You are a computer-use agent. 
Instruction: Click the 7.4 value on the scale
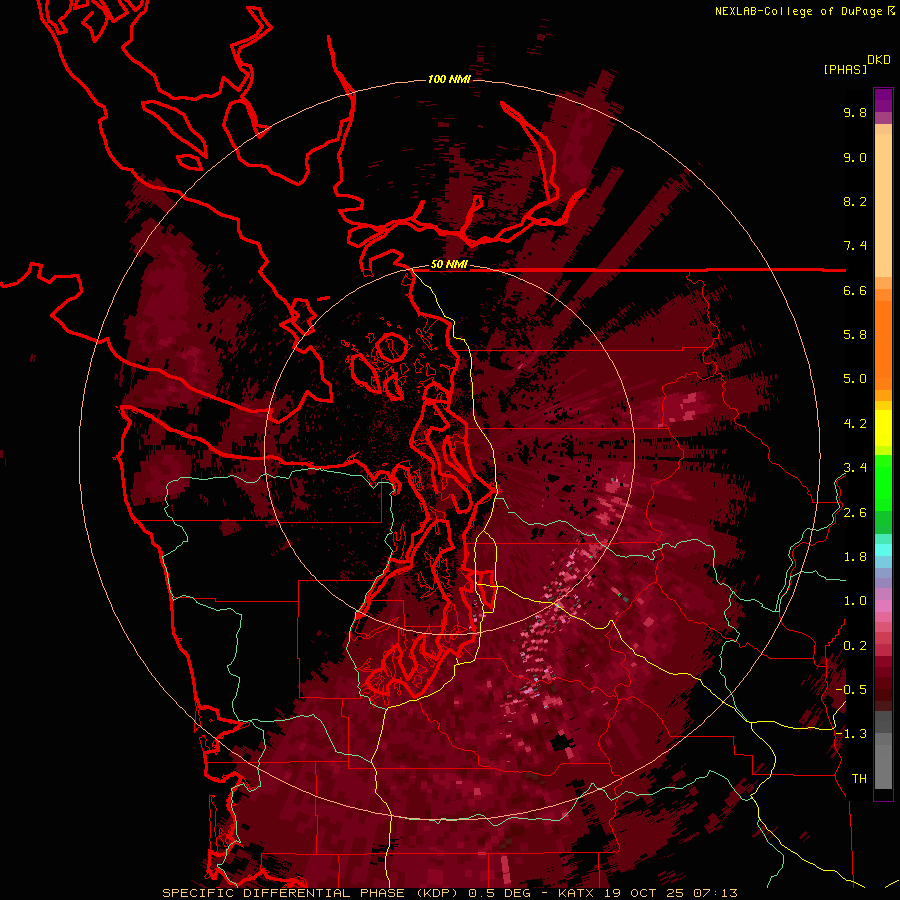[x=855, y=246]
